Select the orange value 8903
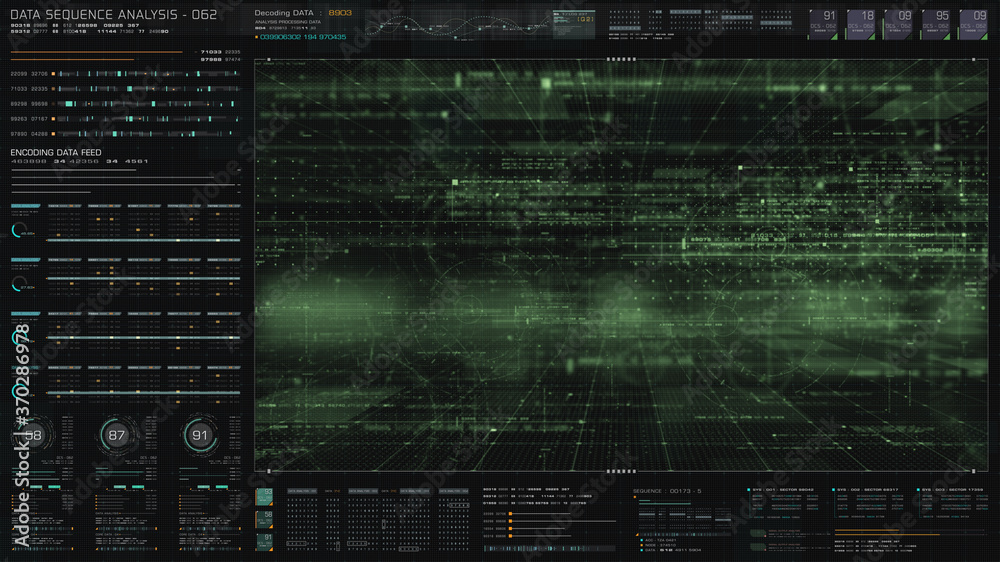This screenshot has width=1000, height=562. point(340,13)
